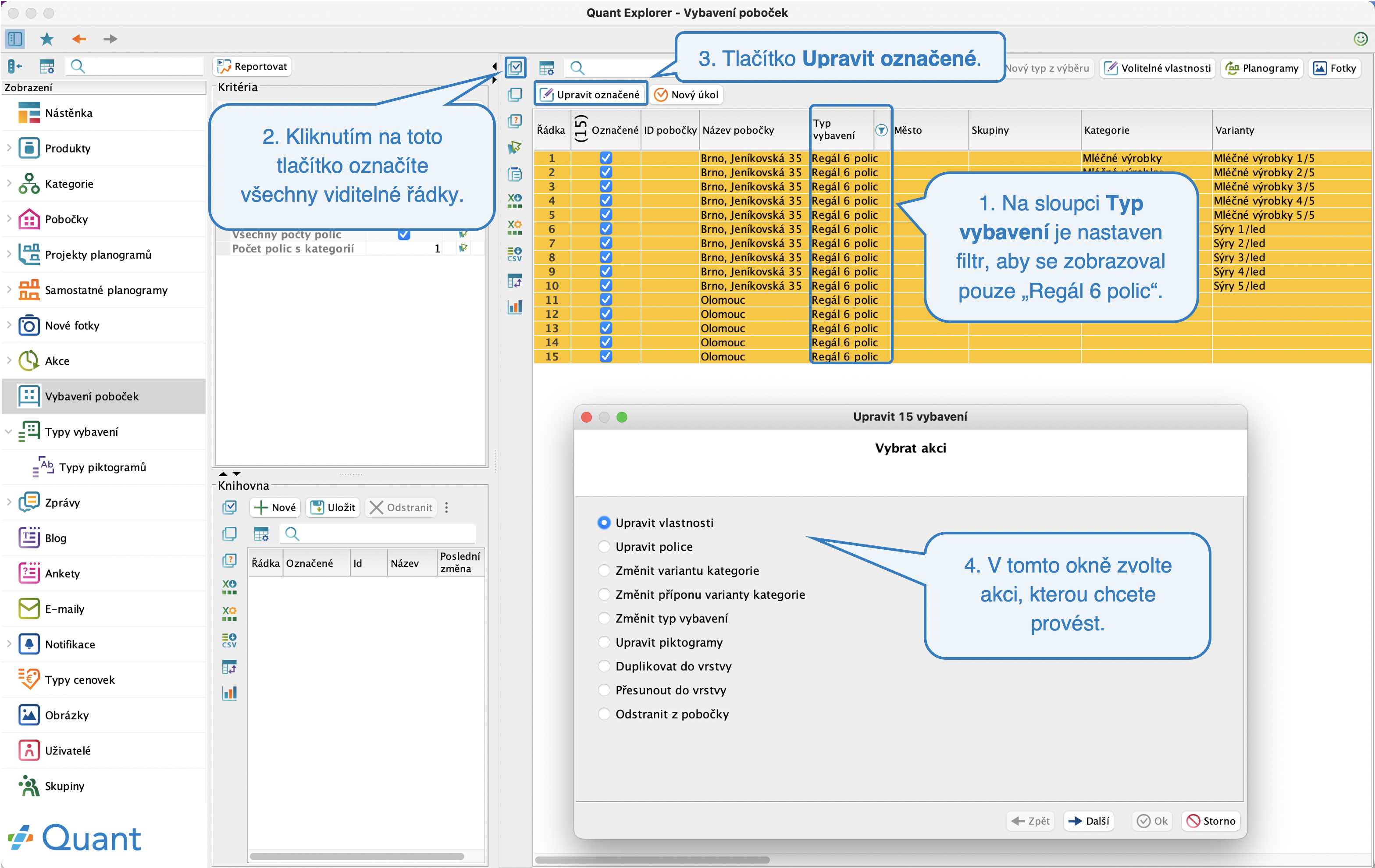
Task: Select the Upravit police radio option
Action: coord(604,547)
